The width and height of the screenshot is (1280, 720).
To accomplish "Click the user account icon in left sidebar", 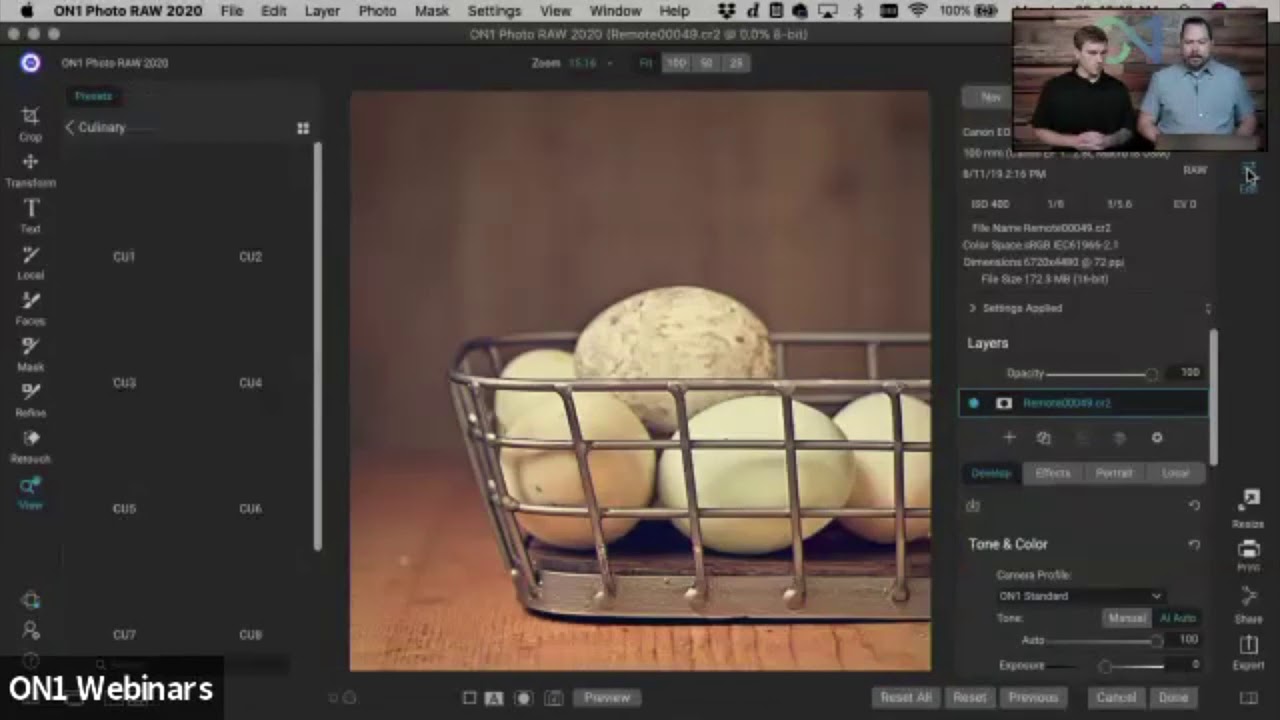I will (x=30, y=630).
